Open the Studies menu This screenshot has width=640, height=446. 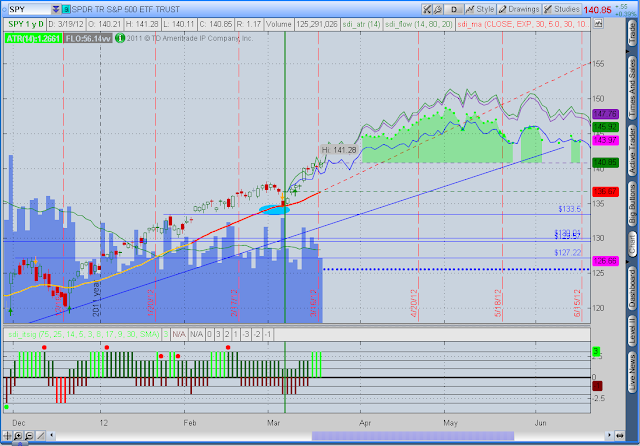click(x=562, y=9)
